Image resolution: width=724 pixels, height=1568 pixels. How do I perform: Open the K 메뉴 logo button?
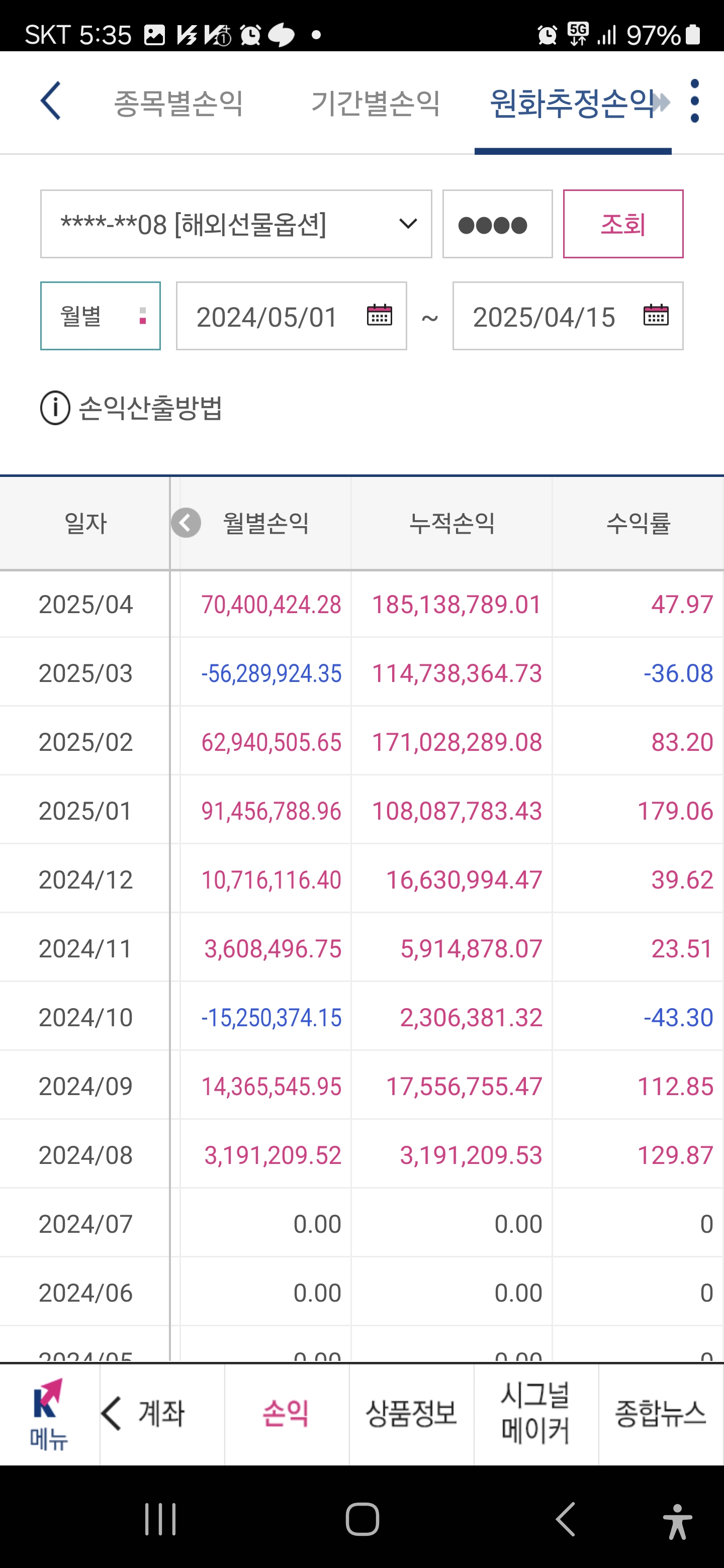49,1413
